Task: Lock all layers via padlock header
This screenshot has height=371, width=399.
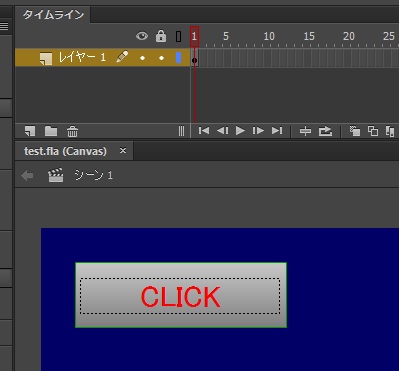Action: (x=161, y=36)
